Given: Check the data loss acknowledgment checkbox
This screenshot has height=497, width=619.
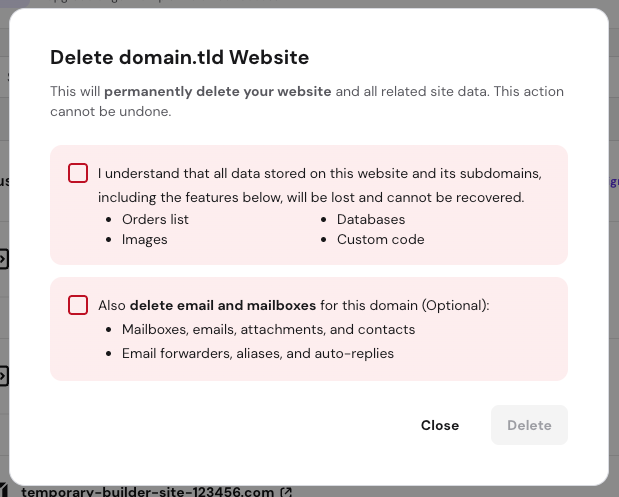Looking at the screenshot, I should [x=78, y=173].
